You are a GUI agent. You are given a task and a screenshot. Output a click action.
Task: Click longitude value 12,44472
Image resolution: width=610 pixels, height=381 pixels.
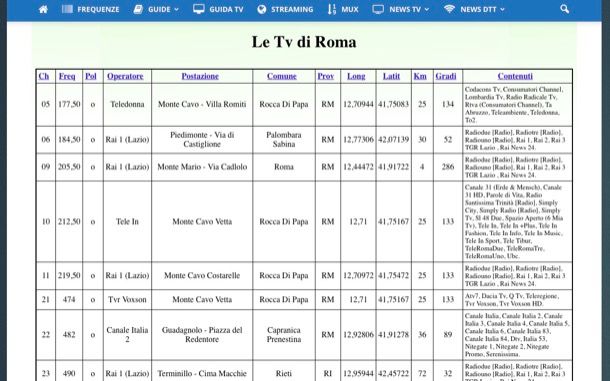(358, 167)
